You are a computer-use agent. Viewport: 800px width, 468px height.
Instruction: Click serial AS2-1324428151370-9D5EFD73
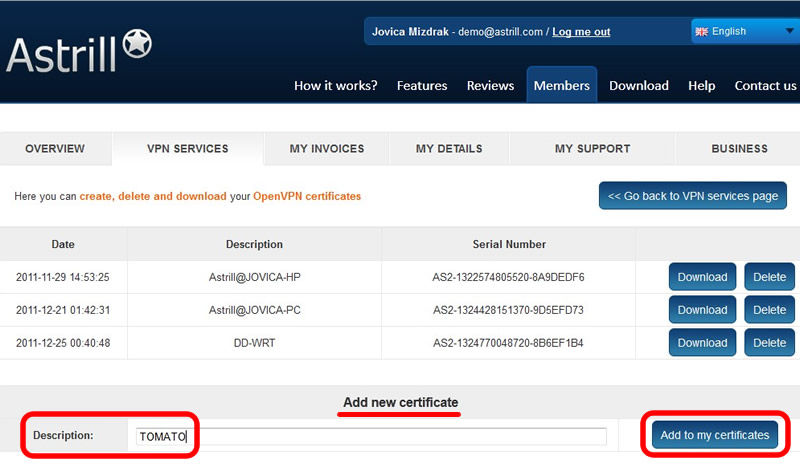pyautogui.click(x=508, y=310)
